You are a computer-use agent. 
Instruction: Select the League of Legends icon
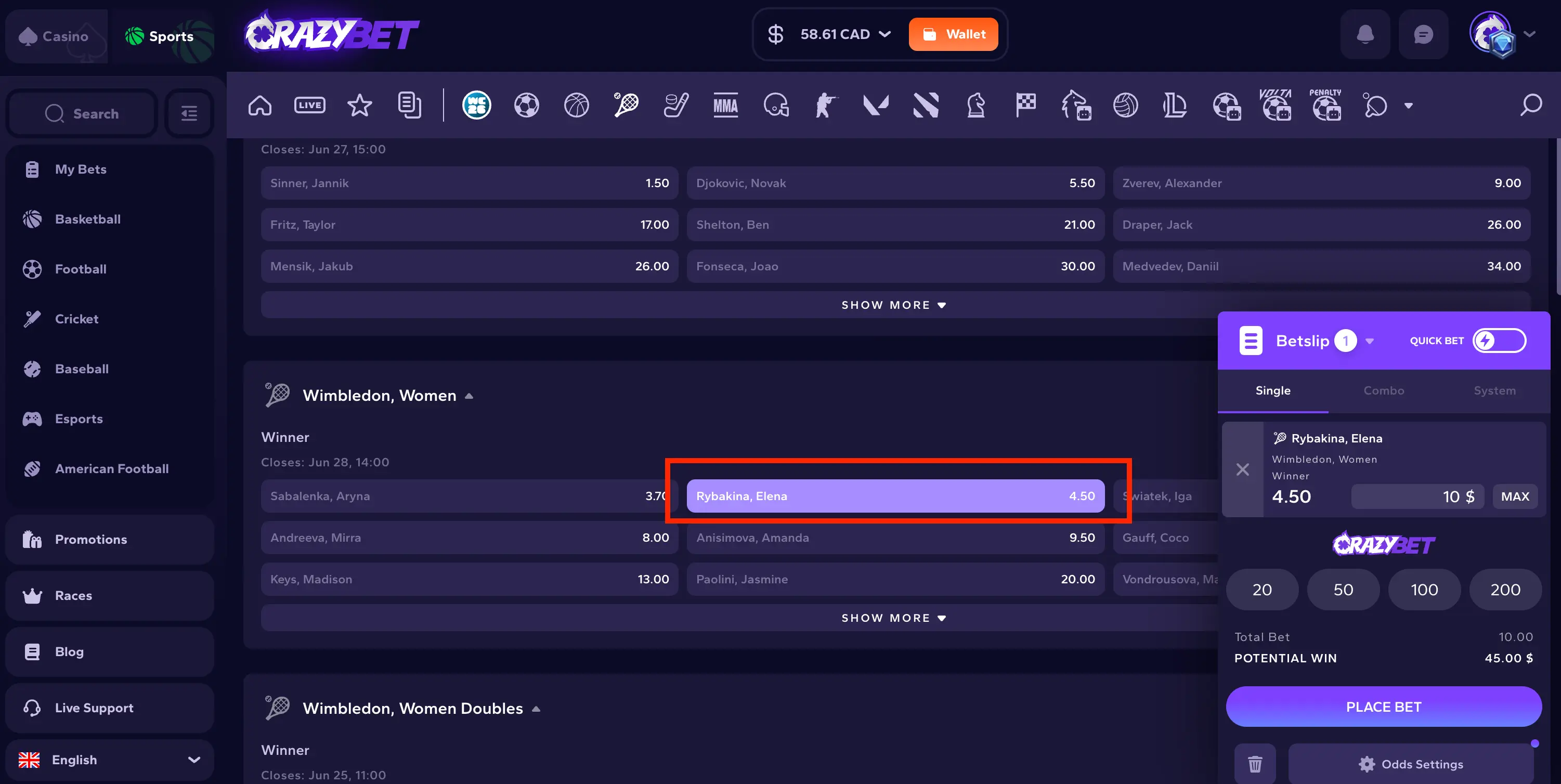tap(1176, 106)
